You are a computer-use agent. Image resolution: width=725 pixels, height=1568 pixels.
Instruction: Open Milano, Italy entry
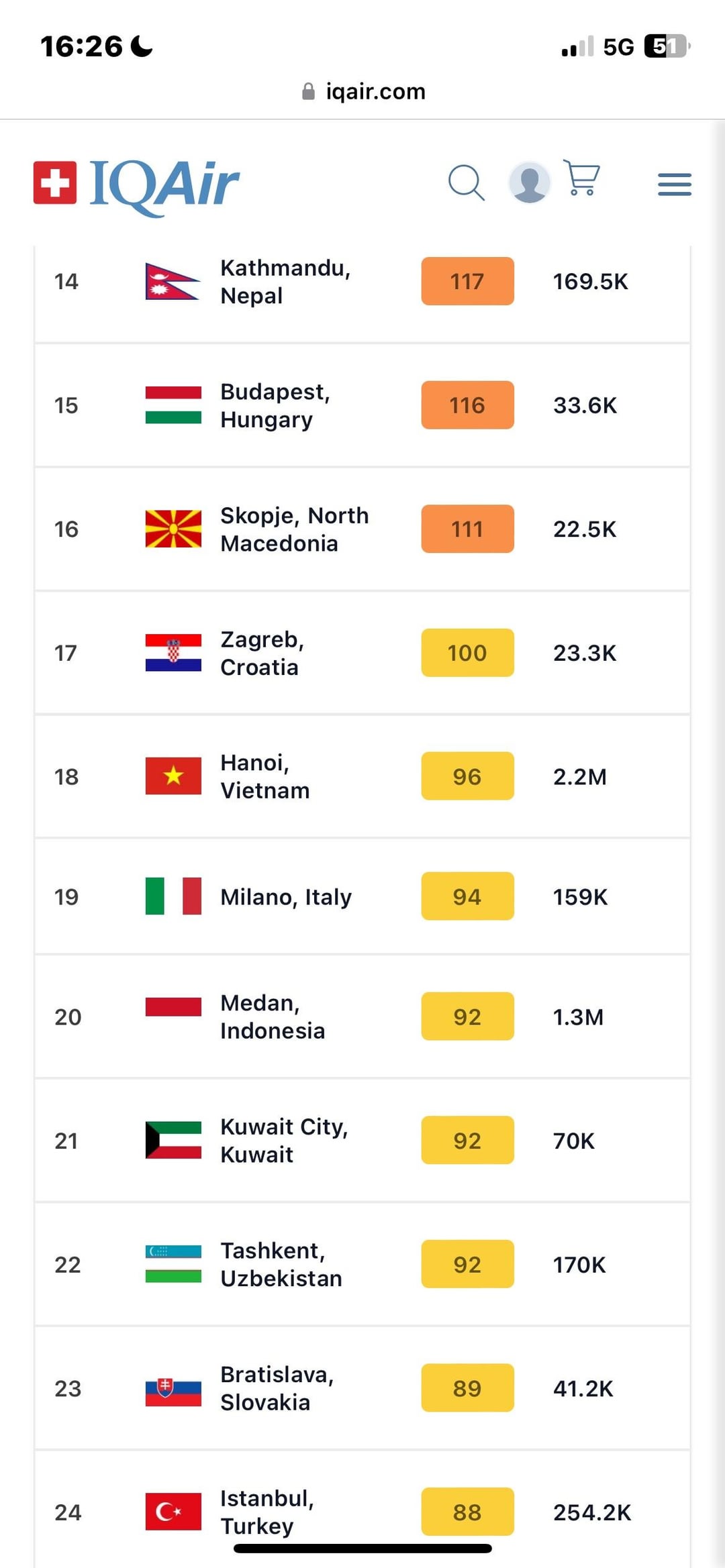click(x=286, y=897)
